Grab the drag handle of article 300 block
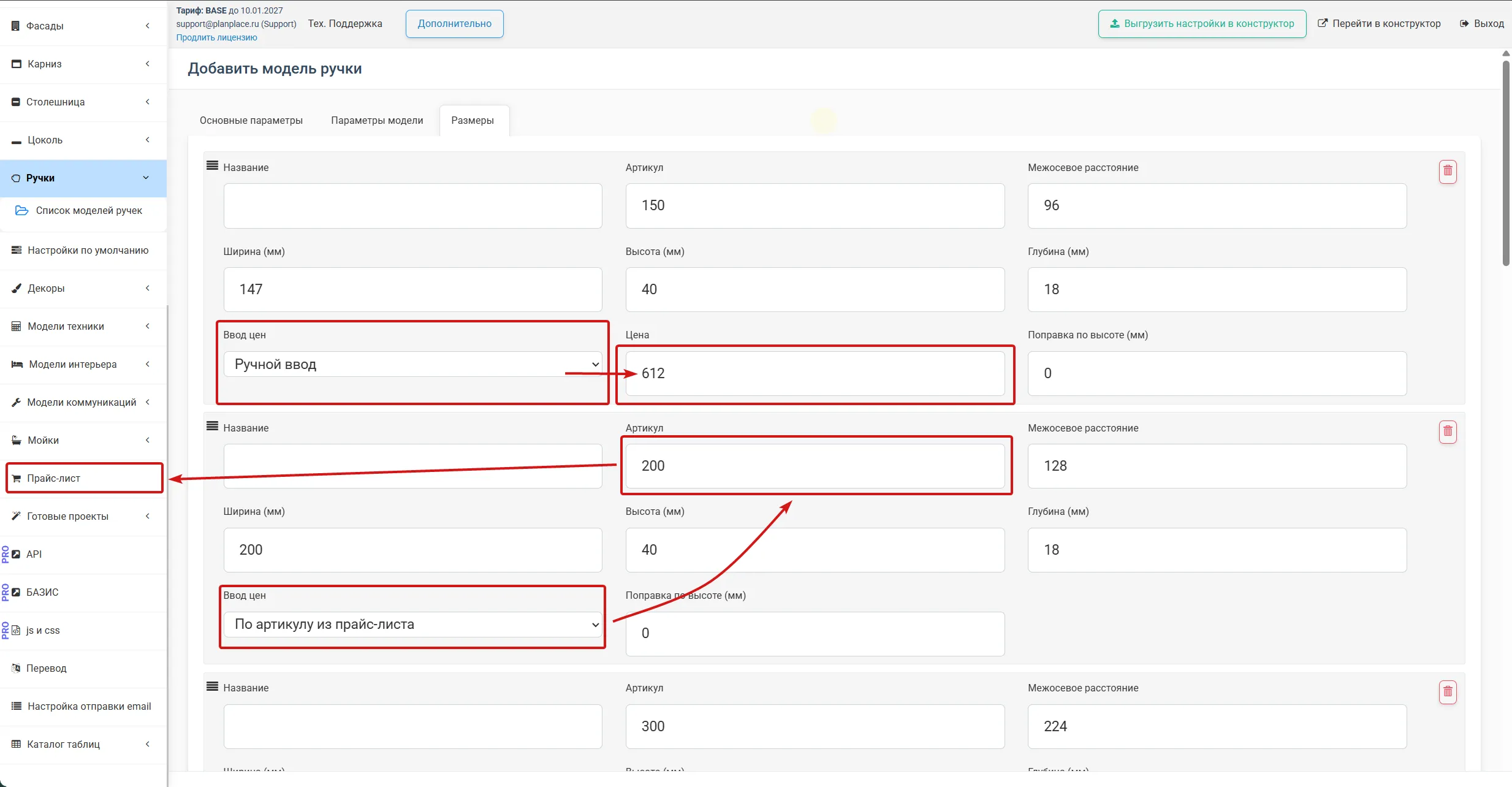1512x787 pixels. pyautogui.click(x=212, y=686)
